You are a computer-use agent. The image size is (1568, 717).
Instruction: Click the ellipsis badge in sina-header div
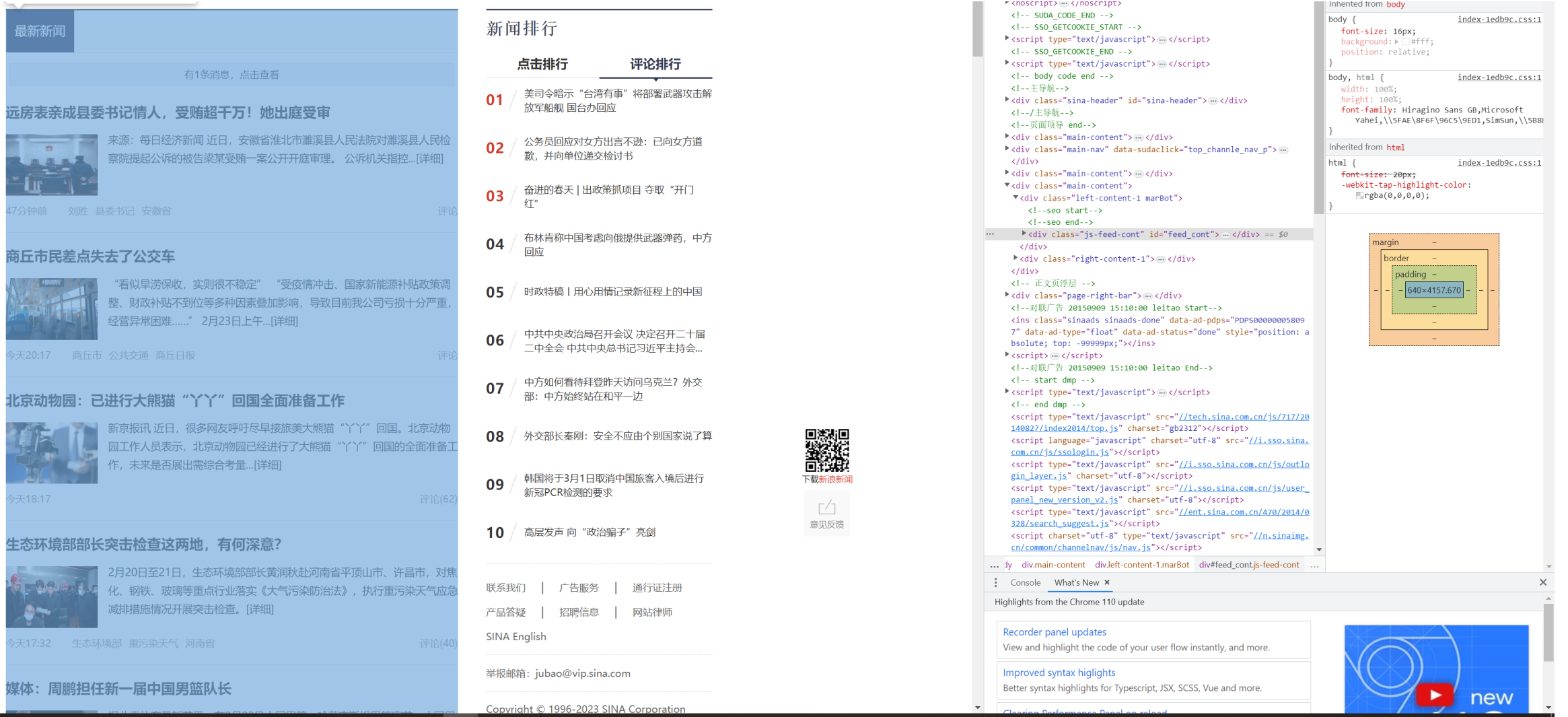[1213, 101]
